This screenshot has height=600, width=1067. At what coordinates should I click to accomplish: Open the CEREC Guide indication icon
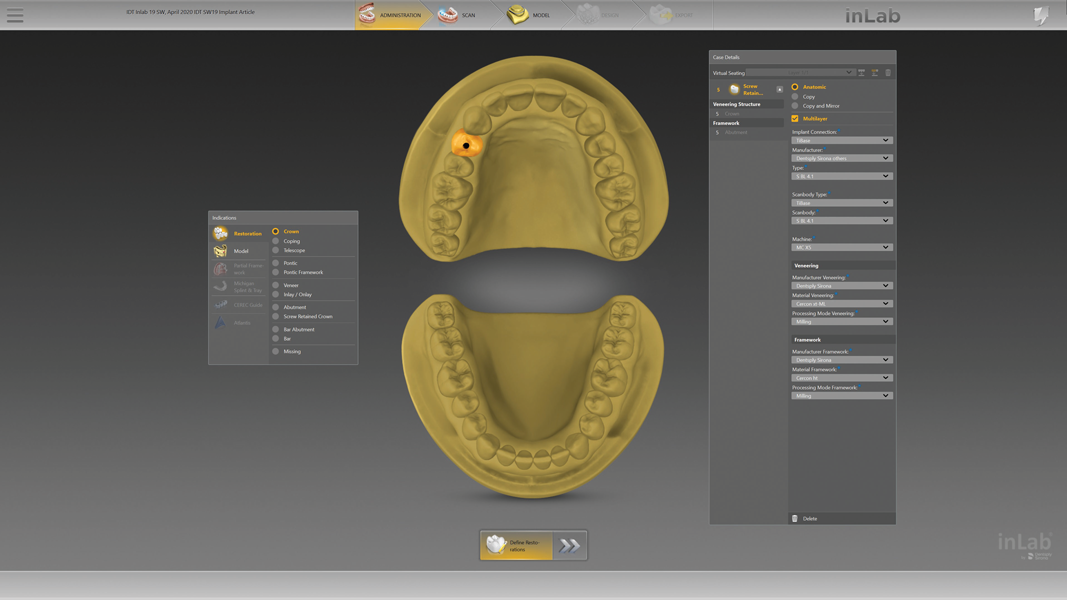pyautogui.click(x=221, y=305)
